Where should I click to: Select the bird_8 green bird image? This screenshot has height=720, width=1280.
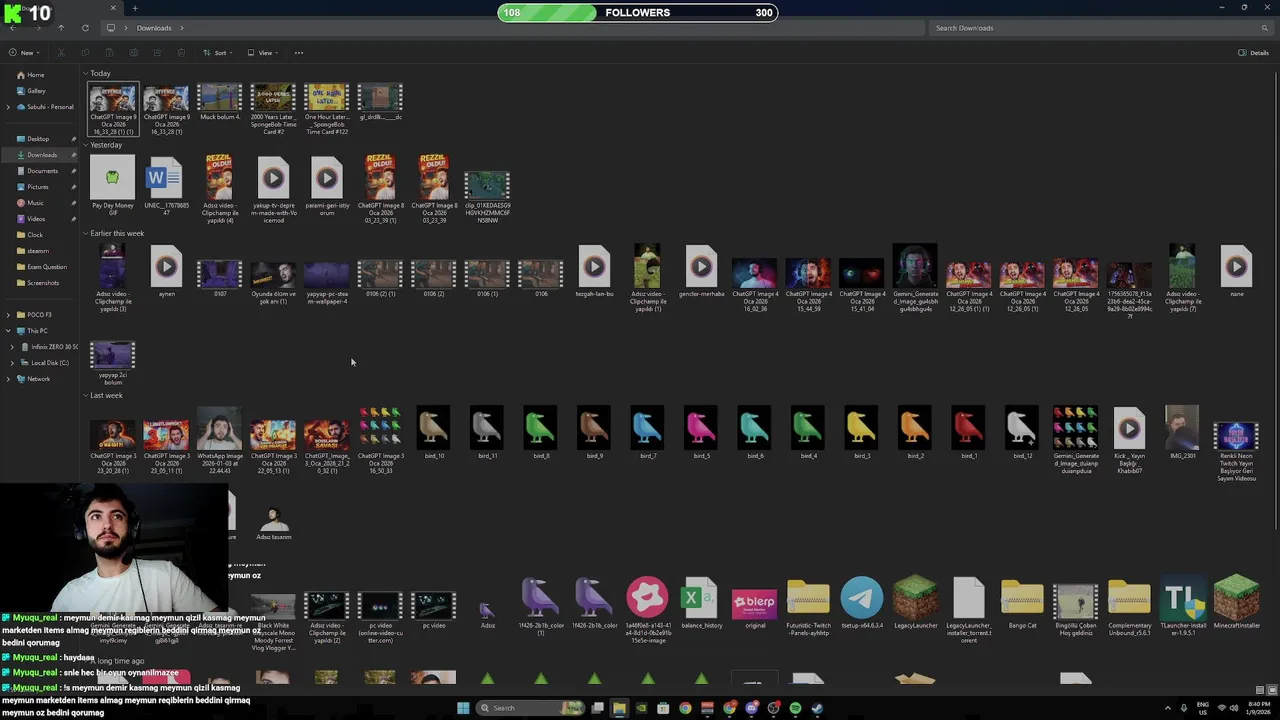coord(541,432)
